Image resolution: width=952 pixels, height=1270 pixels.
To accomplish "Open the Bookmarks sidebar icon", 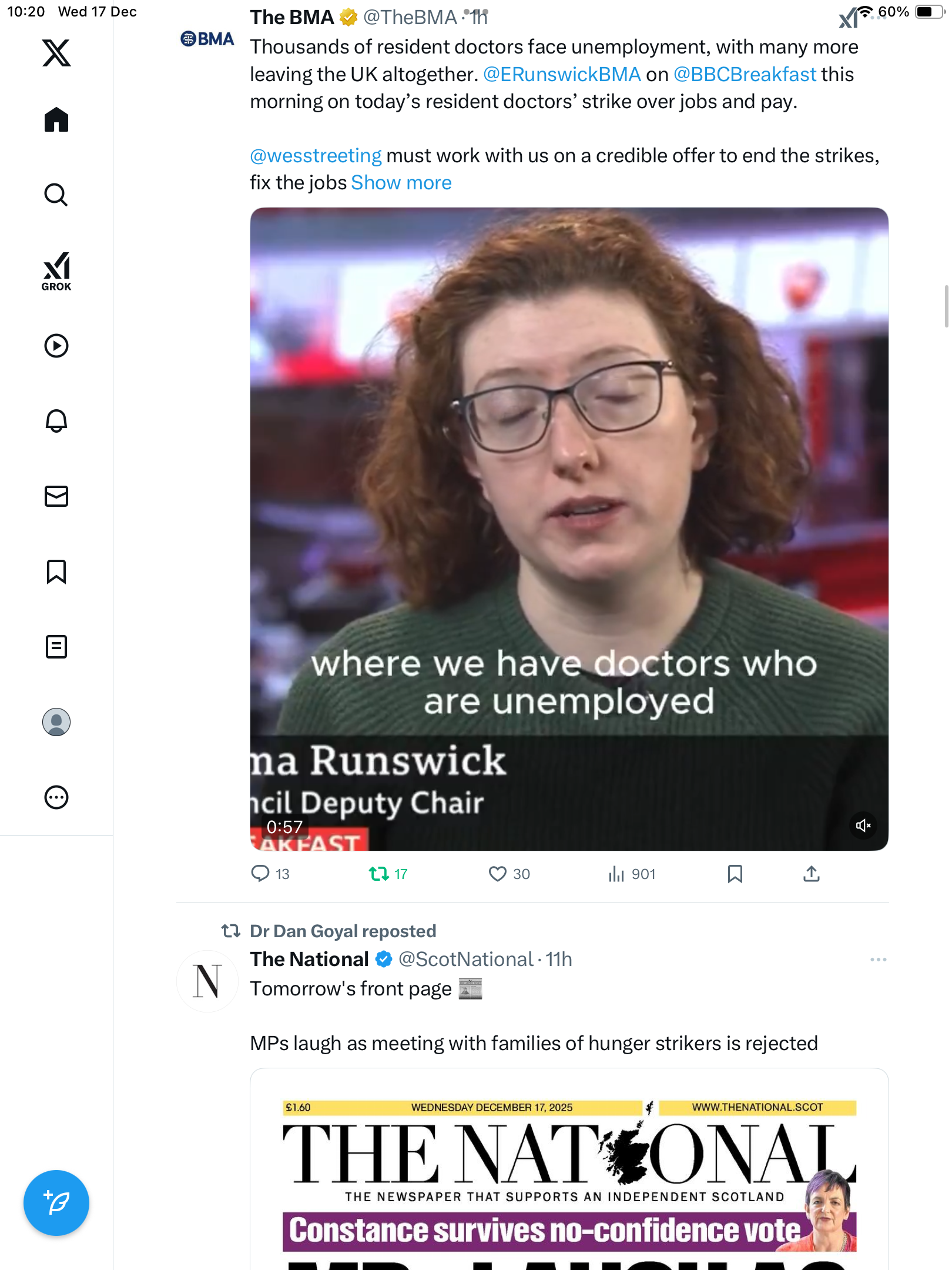I will 56,571.
